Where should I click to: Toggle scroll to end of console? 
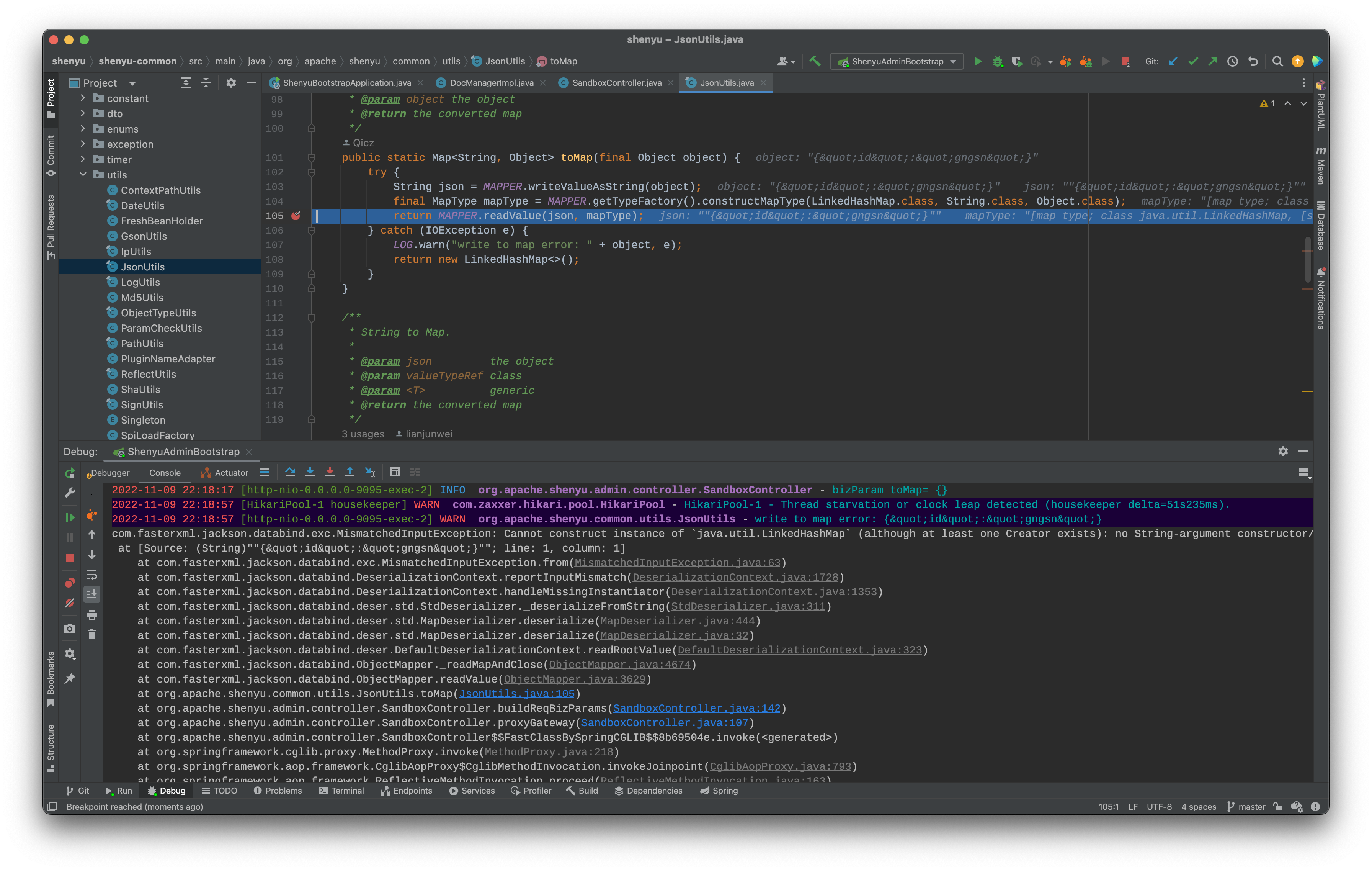[x=92, y=594]
